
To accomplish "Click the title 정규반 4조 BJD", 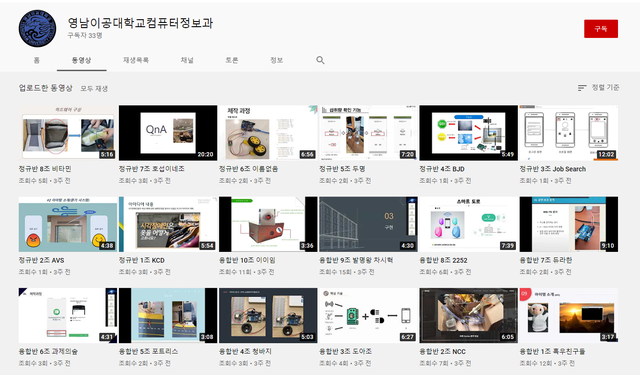I will tap(442, 169).
